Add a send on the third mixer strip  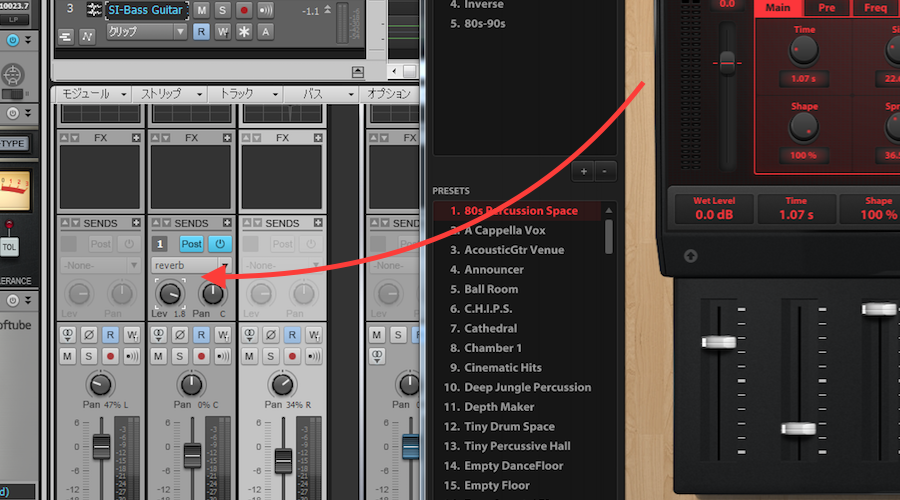pos(318,223)
